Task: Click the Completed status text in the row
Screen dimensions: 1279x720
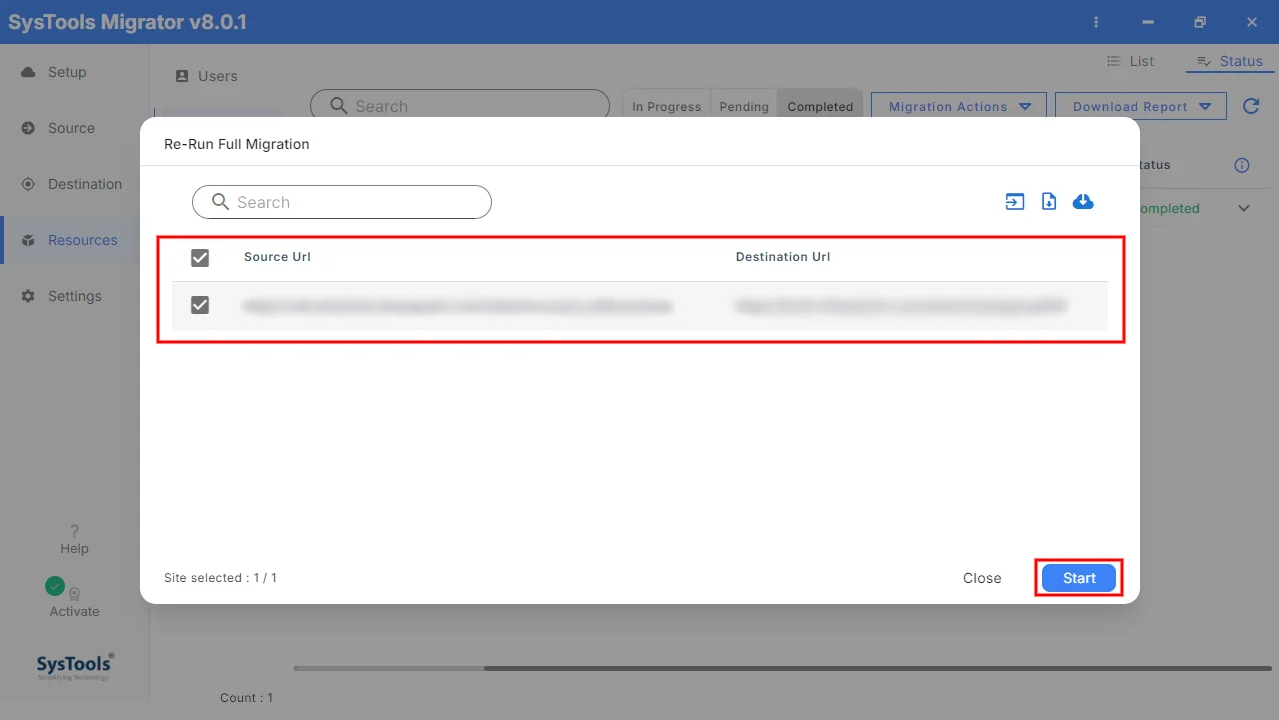Action: (x=1169, y=208)
